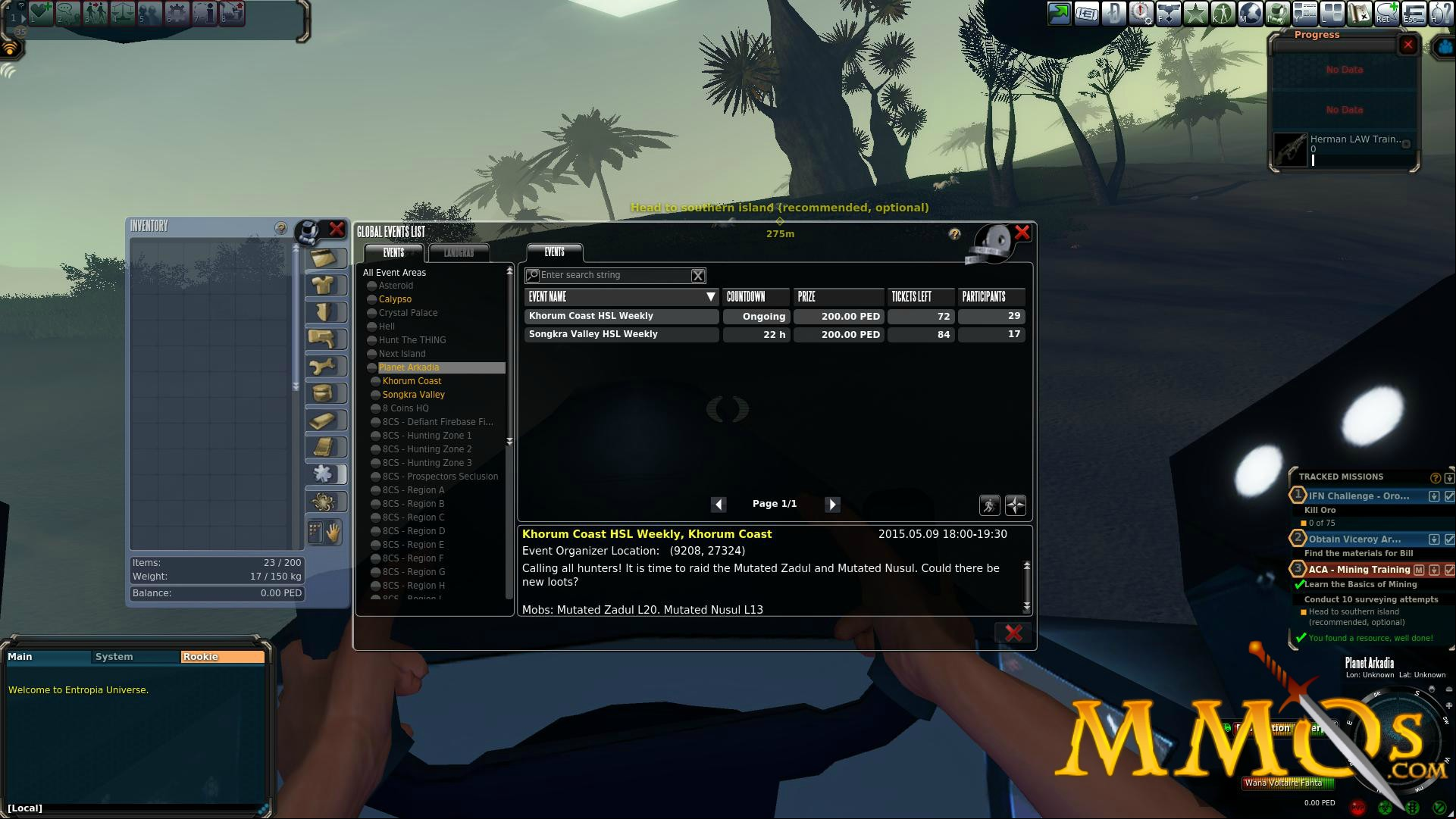
Task: Open the friends list winged icon labeled F
Action: 1168,13
